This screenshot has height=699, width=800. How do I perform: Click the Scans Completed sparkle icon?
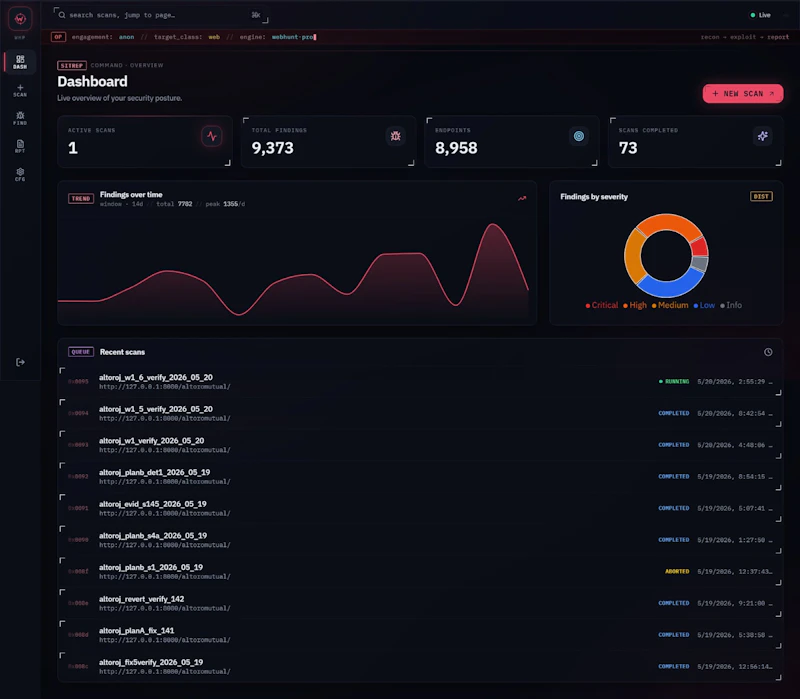[x=762, y=136]
